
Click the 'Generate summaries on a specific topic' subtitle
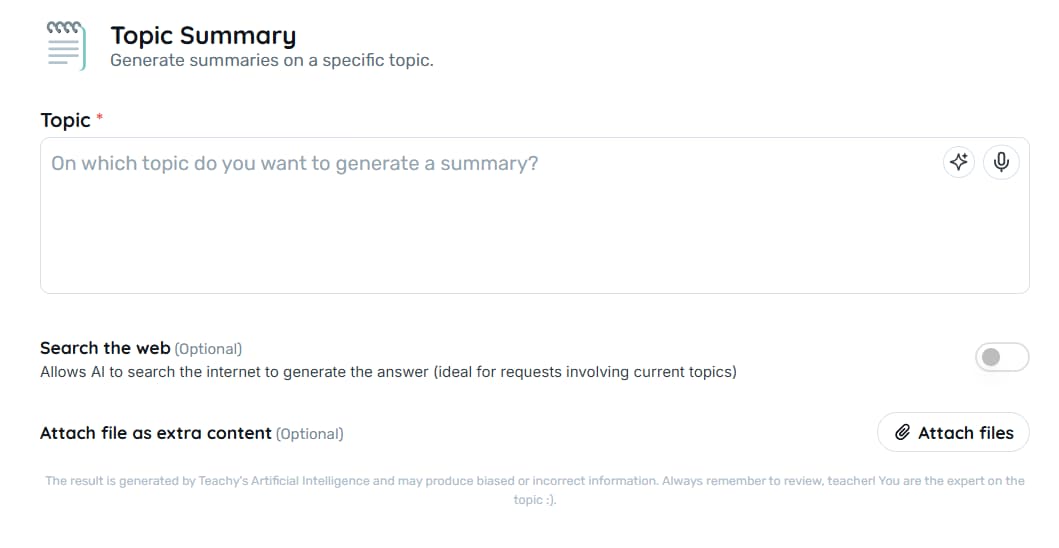click(x=271, y=61)
